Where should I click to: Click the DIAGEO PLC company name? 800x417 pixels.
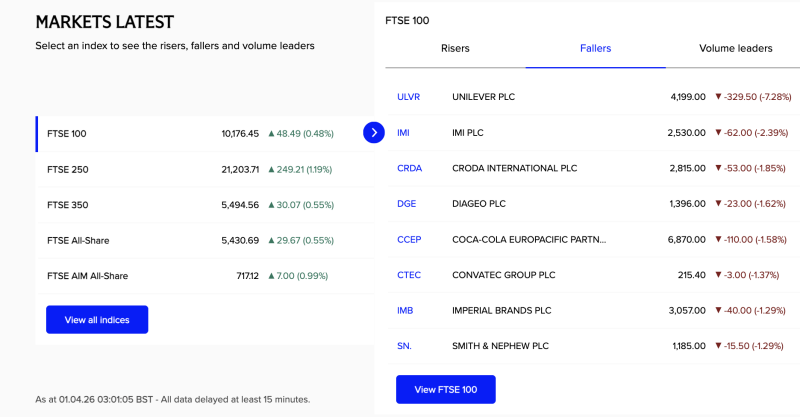pos(479,204)
